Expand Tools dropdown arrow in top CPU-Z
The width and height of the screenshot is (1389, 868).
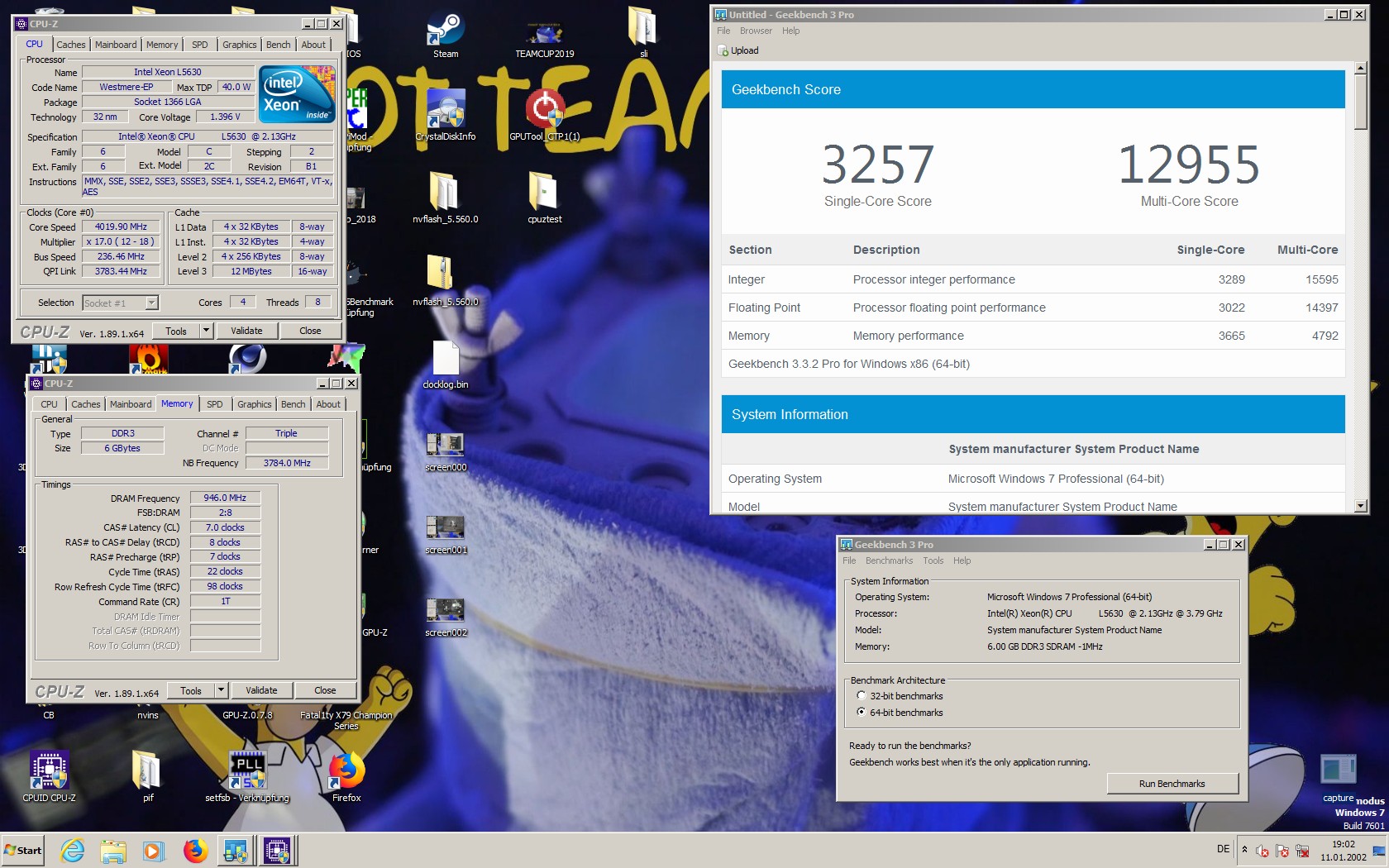coord(206,331)
